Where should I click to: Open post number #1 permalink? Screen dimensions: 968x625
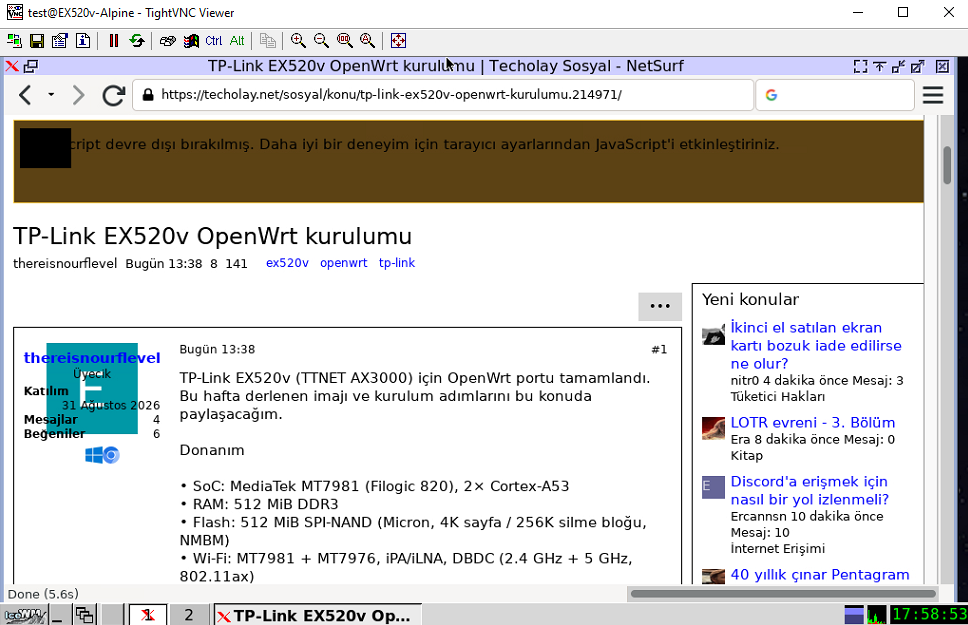[x=659, y=350]
